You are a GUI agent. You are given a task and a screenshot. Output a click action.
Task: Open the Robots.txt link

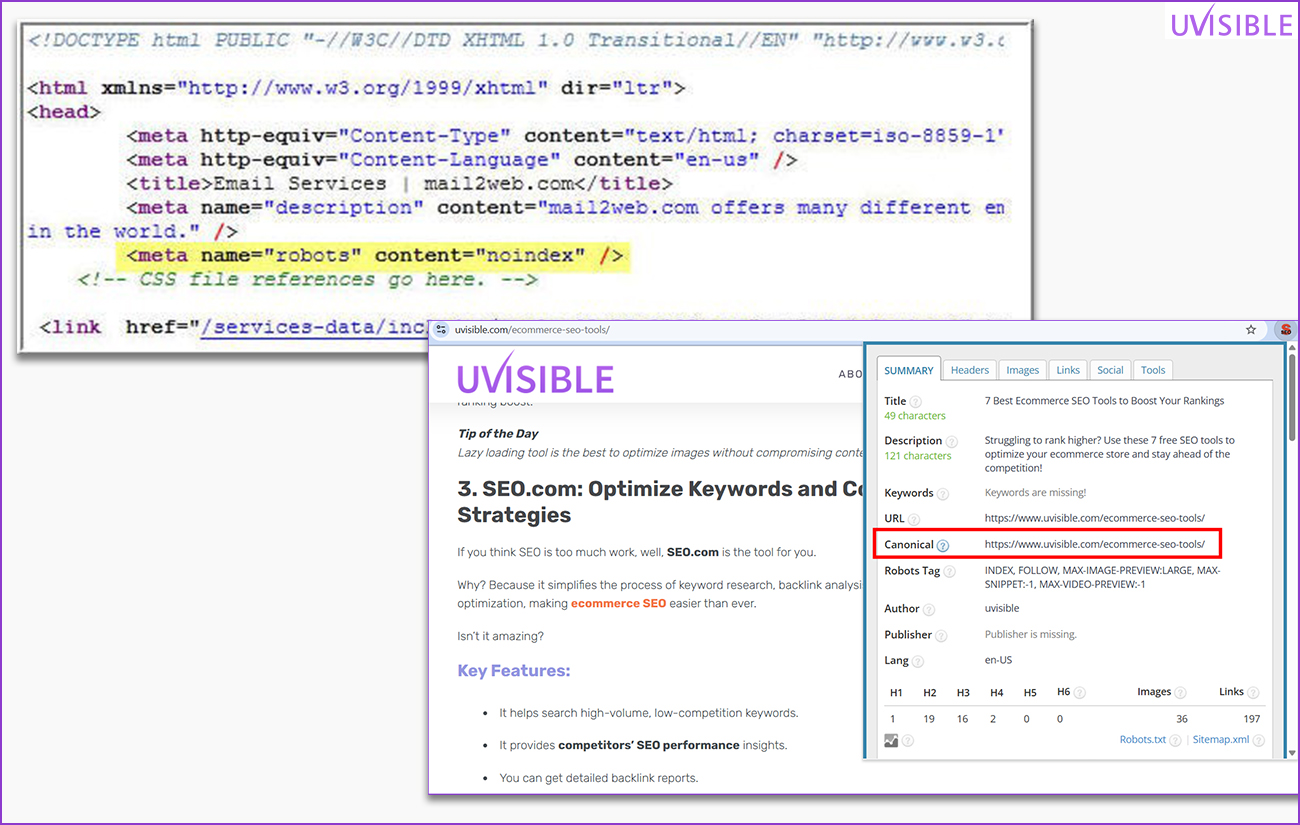click(1142, 740)
